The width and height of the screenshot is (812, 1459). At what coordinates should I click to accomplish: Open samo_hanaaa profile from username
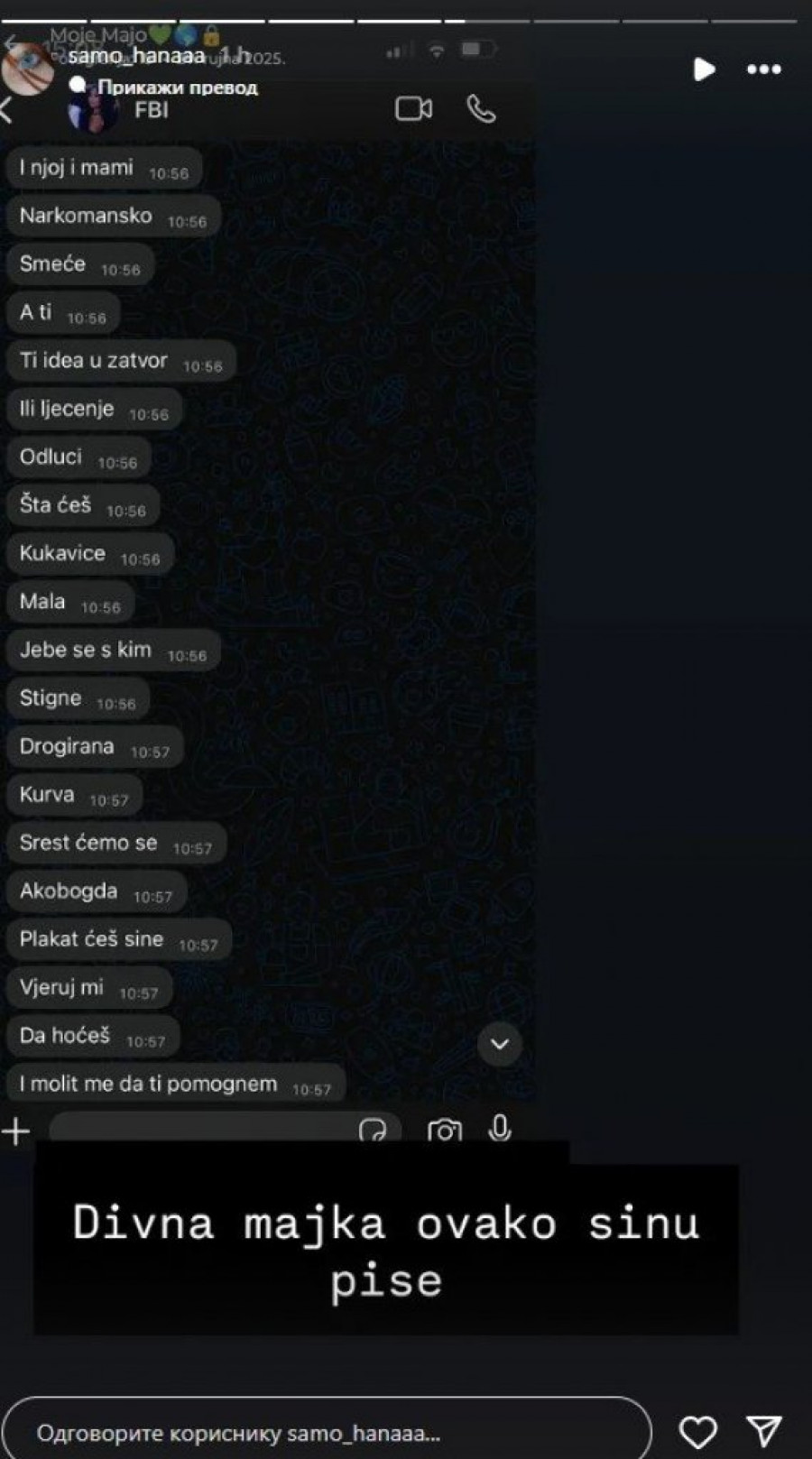136,56
